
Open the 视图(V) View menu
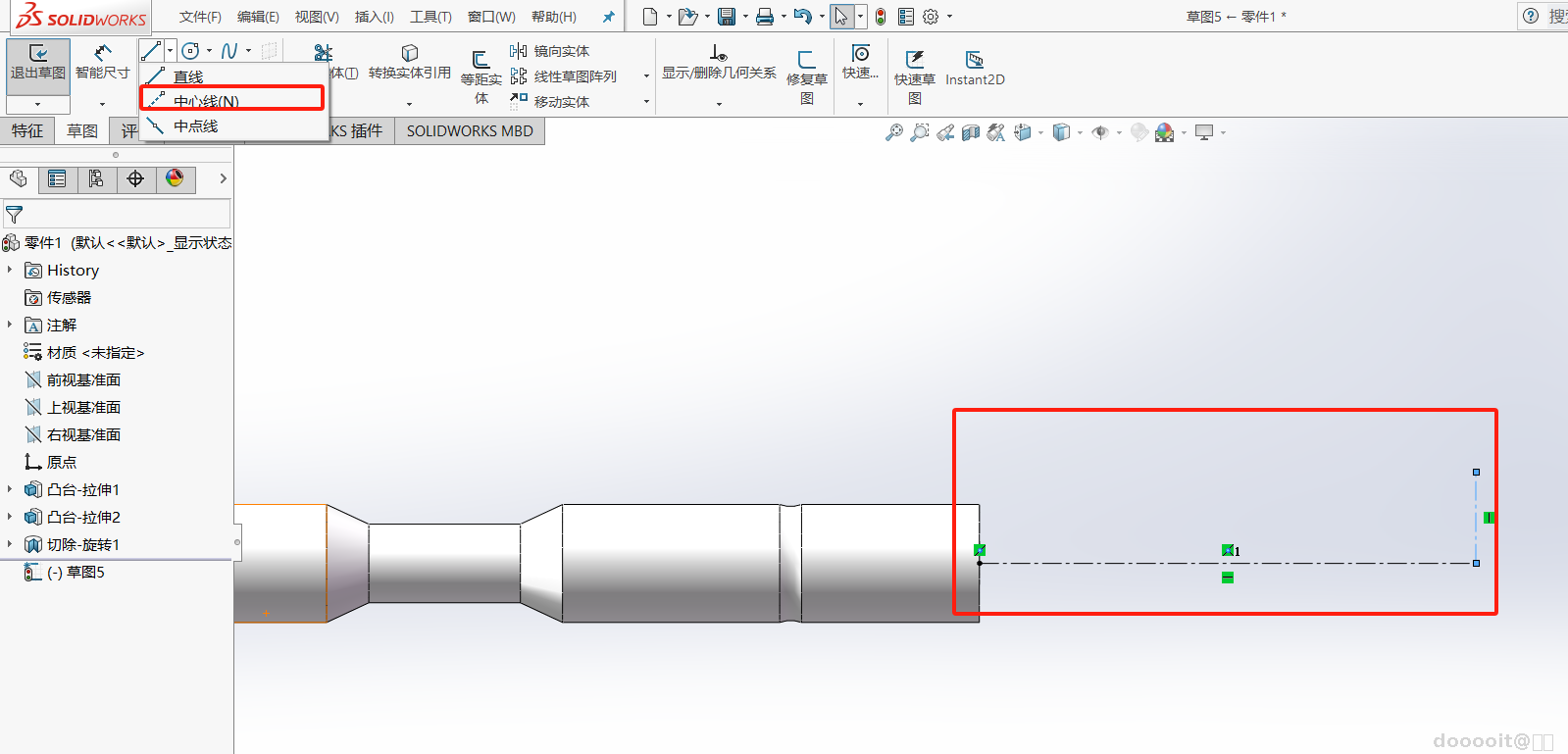pos(317,17)
